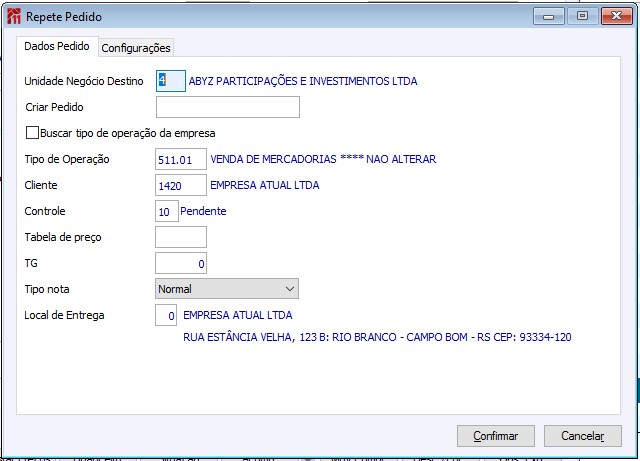Cancel the dialog with Cancelar button
The width and height of the screenshot is (640, 461).
click(582, 436)
